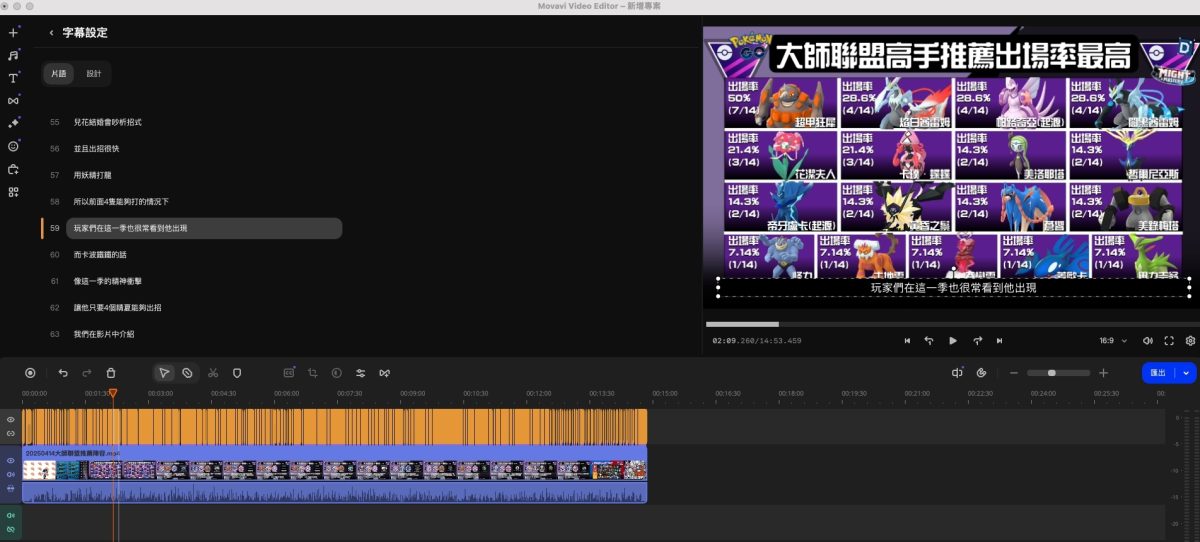
Task: Enter fullscreen preview mode
Action: (1168, 341)
